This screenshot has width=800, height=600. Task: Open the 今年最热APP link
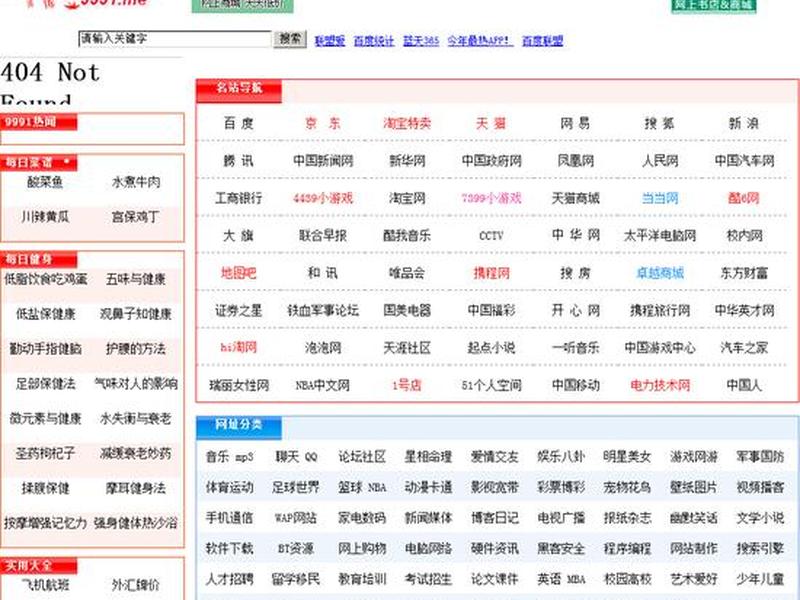[x=480, y=41]
